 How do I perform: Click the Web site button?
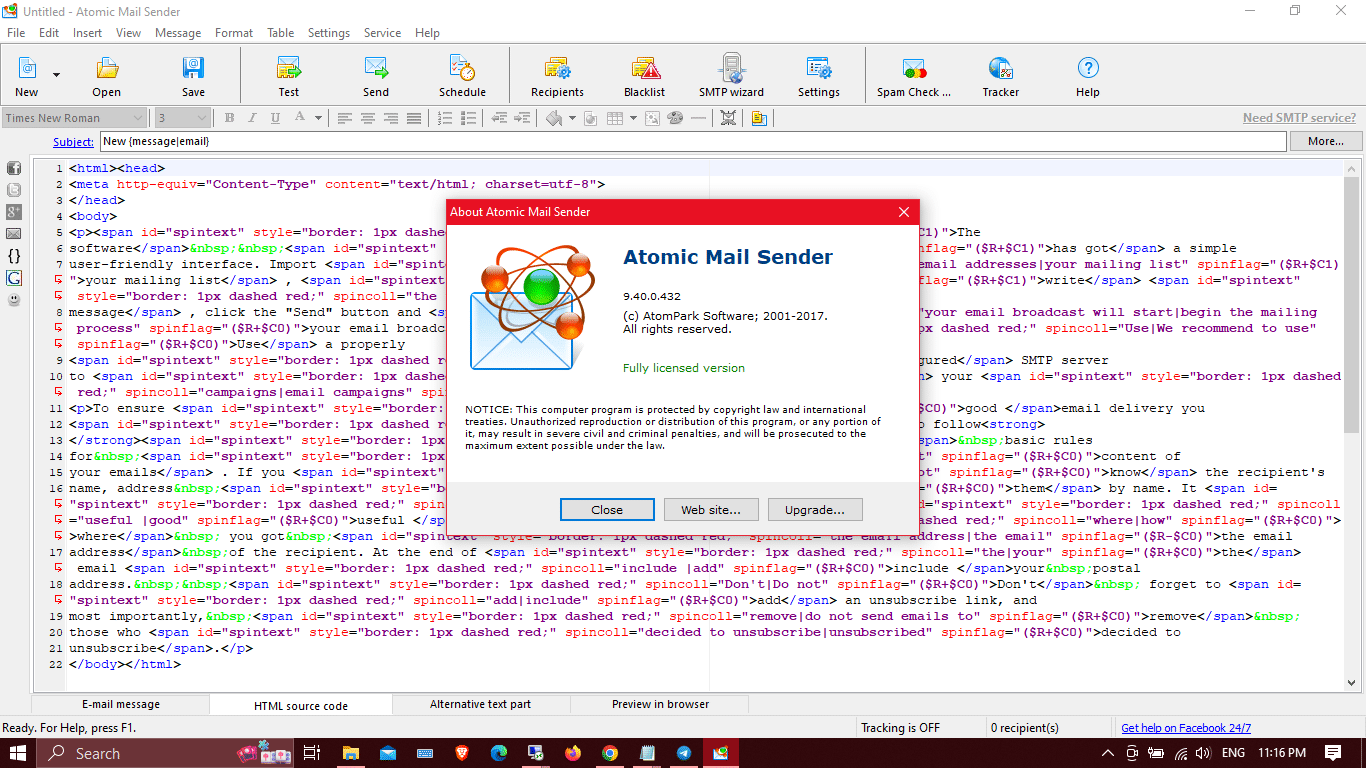pyautogui.click(x=711, y=510)
